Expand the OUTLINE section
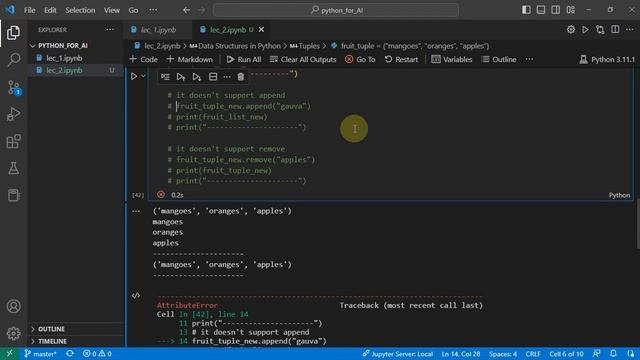 coord(51,329)
